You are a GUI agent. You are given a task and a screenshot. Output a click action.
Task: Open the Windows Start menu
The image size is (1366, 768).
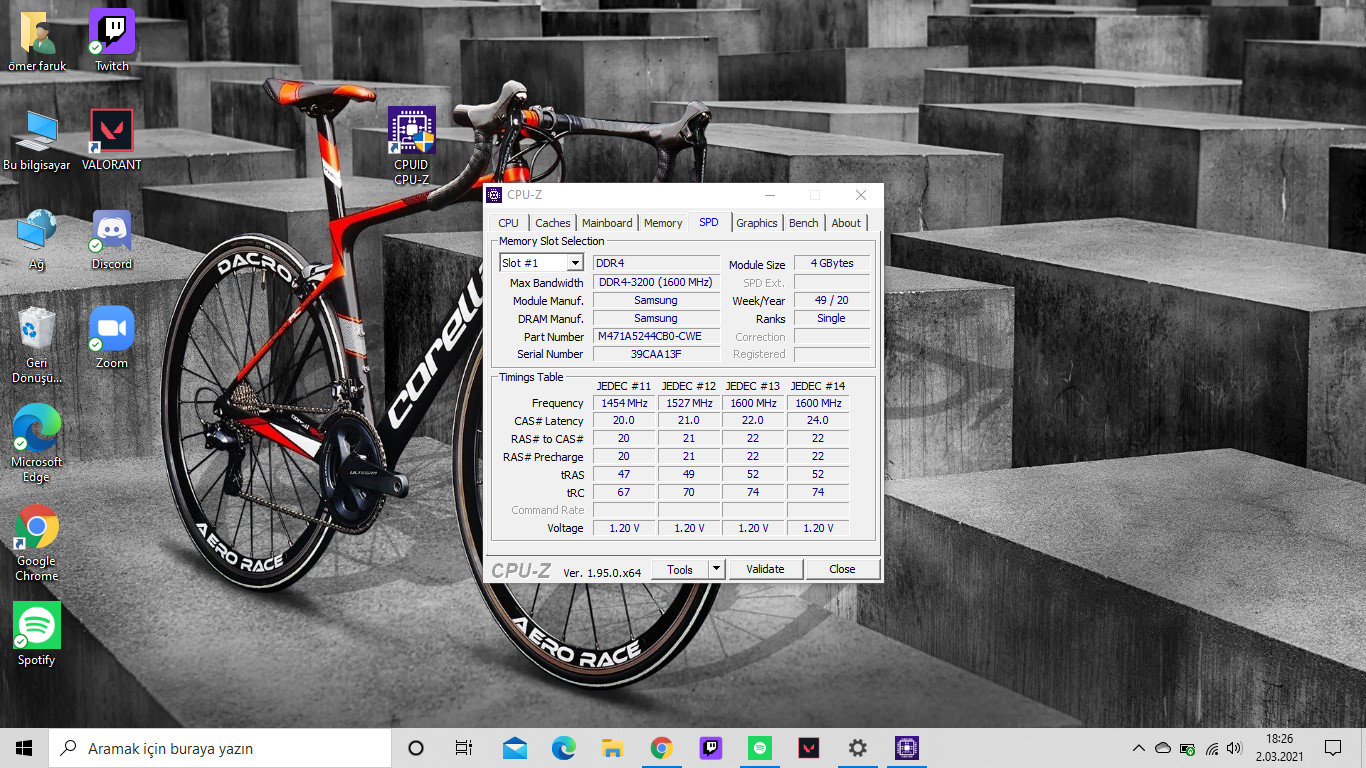coord(24,748)
